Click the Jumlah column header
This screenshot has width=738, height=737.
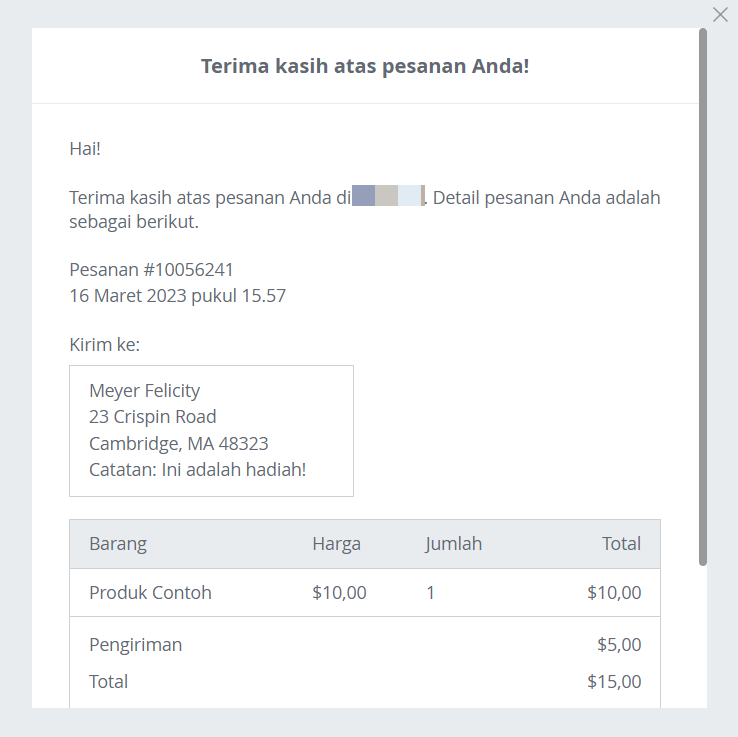click(454, 544)
